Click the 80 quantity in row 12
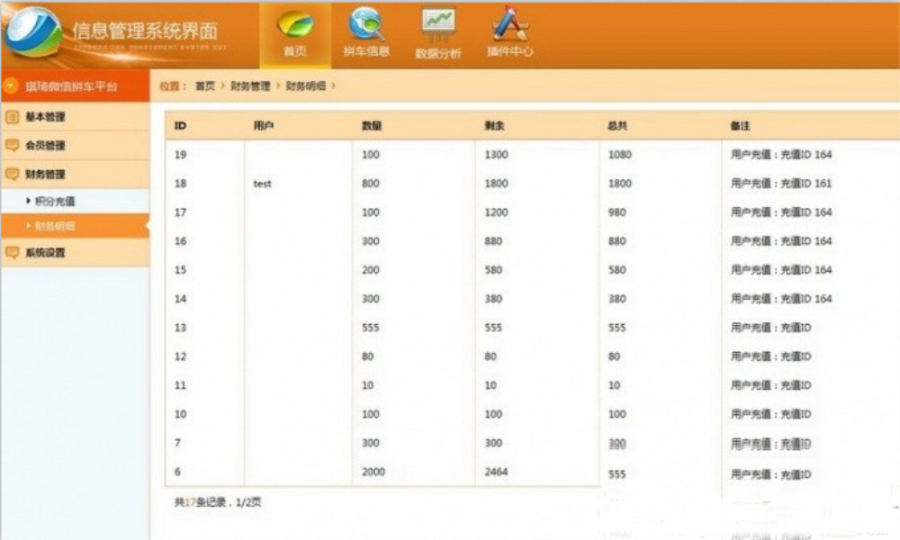The image size is (900, 540). [368, 356]
